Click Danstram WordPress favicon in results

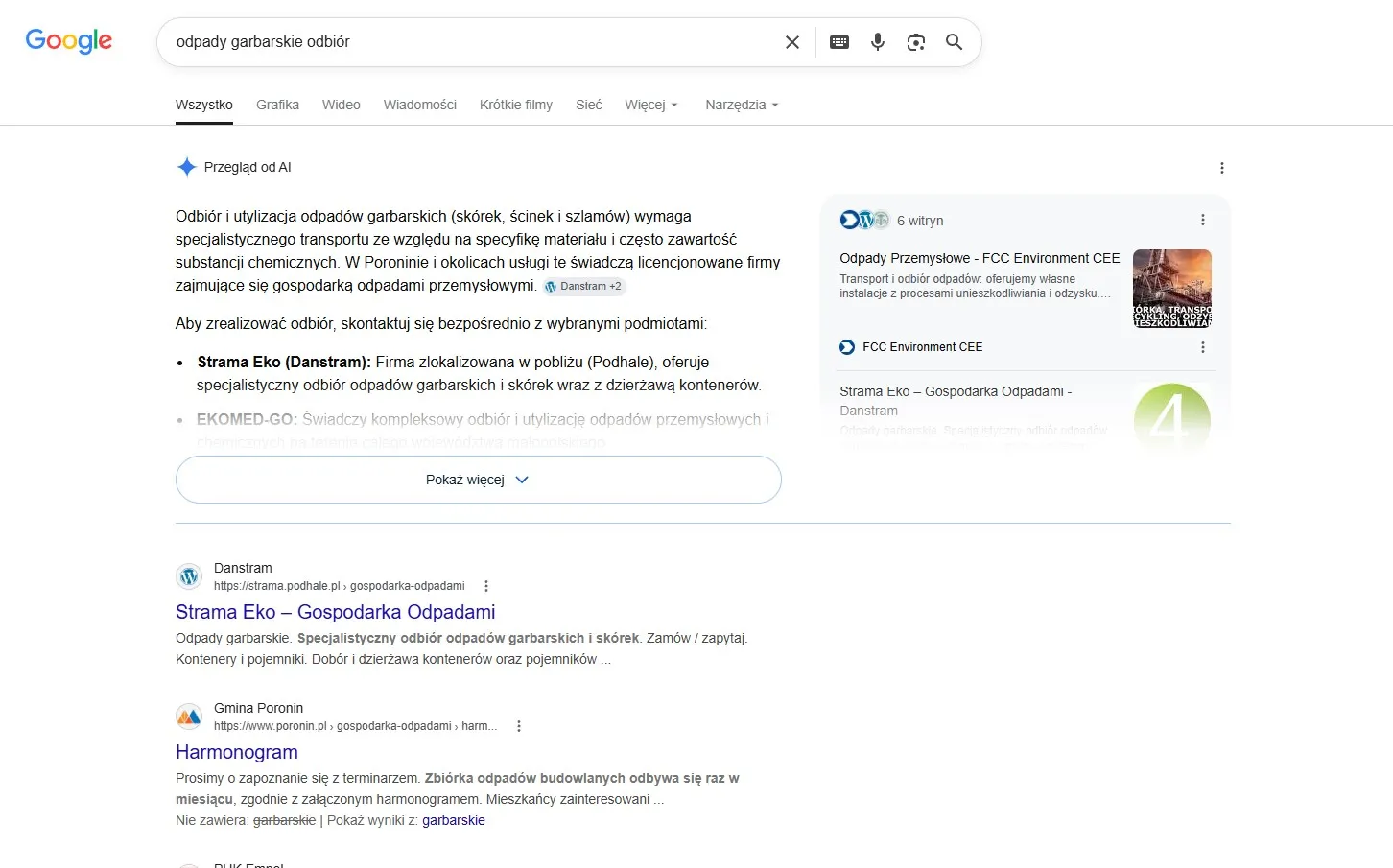click(x=189, y=576)
